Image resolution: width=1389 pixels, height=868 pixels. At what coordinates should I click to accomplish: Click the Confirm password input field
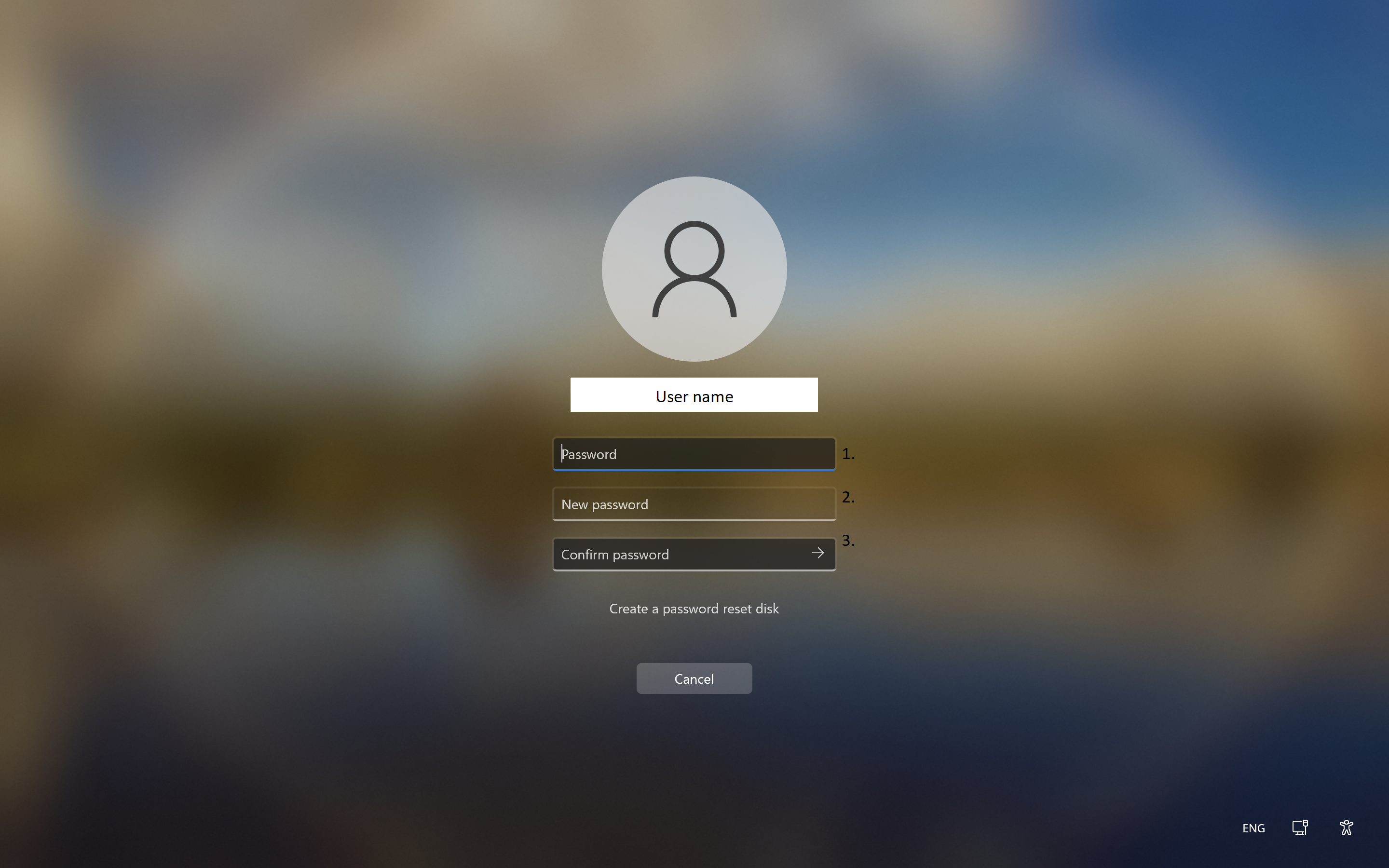click(x=694, y=553)
